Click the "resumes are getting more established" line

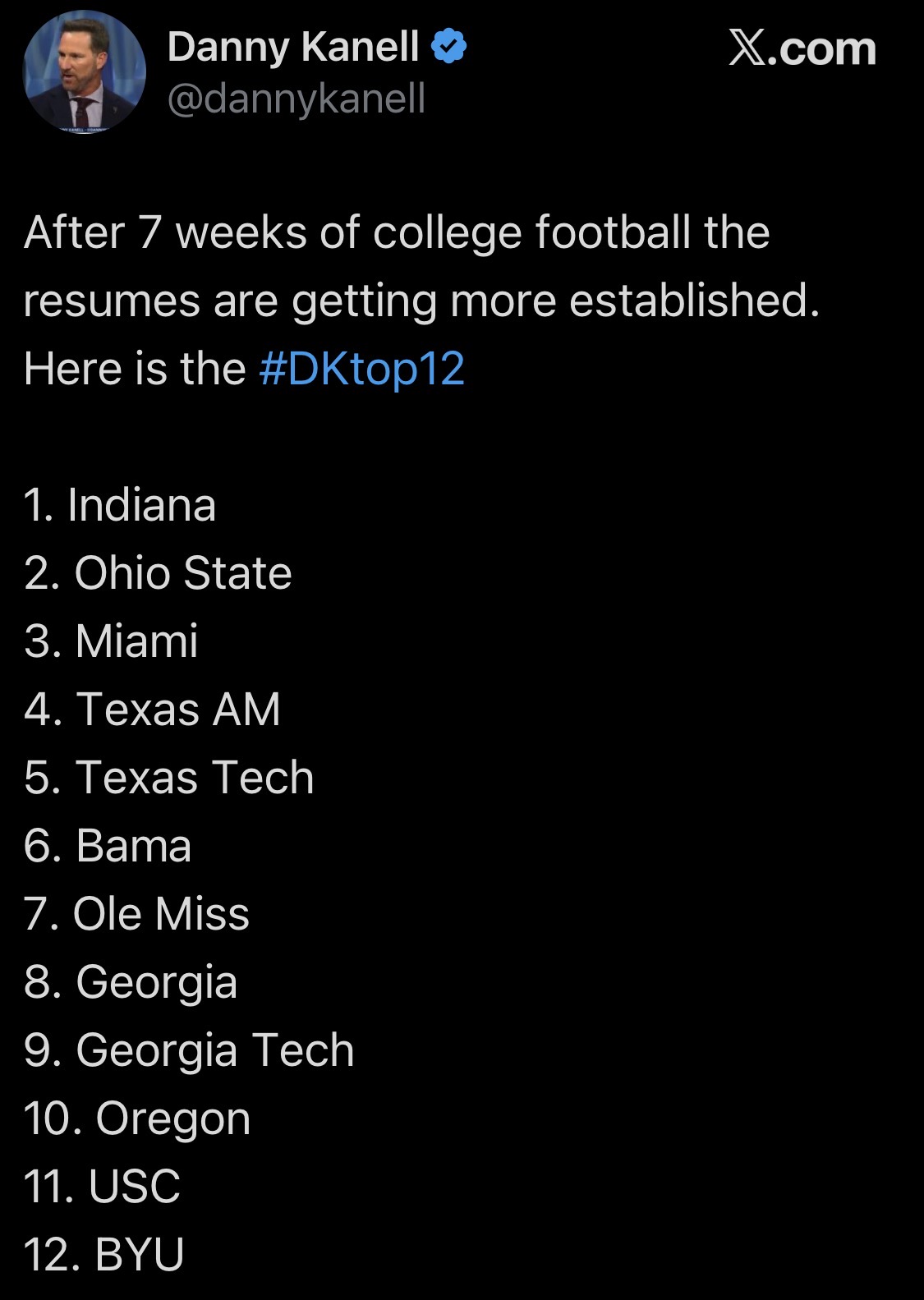421,301
